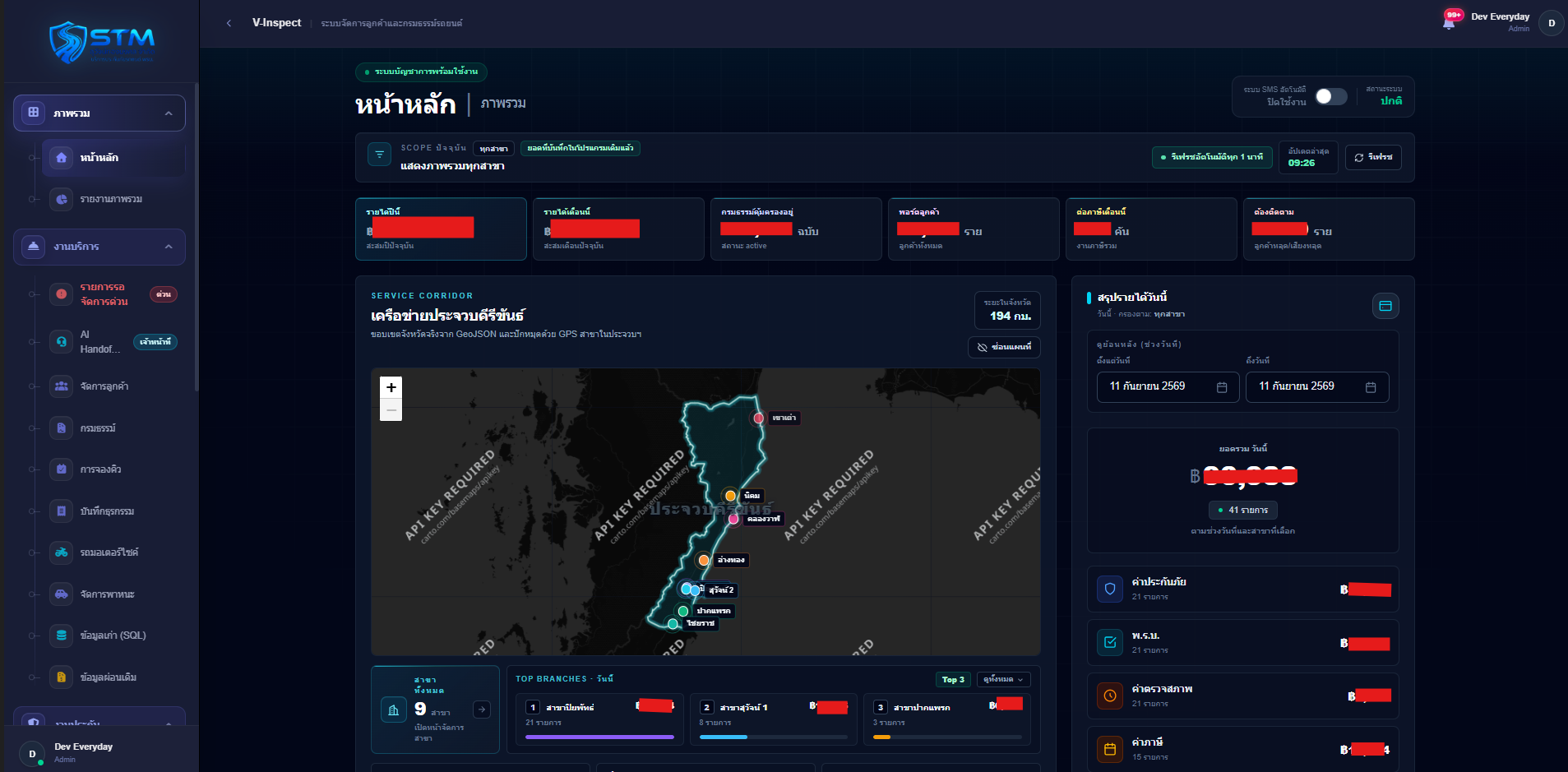Click the ปากแพรก map marker
The height and width of the screenshot is (772, 1568).
(x=682, y=611)
